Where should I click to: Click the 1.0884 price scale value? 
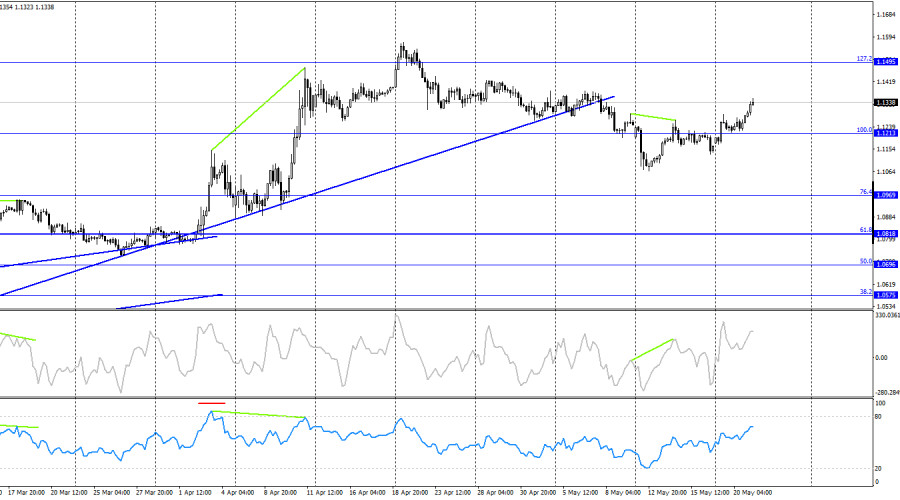886,217
